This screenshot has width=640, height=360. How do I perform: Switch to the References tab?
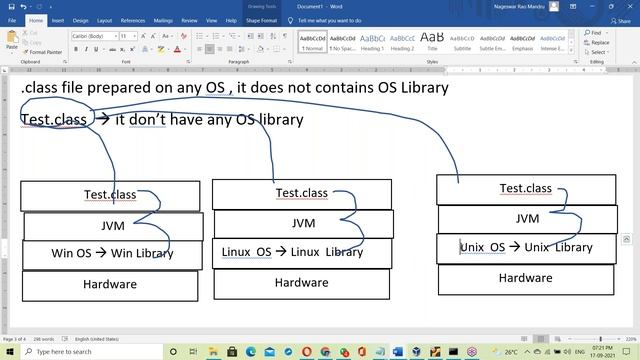coord(133,20)
